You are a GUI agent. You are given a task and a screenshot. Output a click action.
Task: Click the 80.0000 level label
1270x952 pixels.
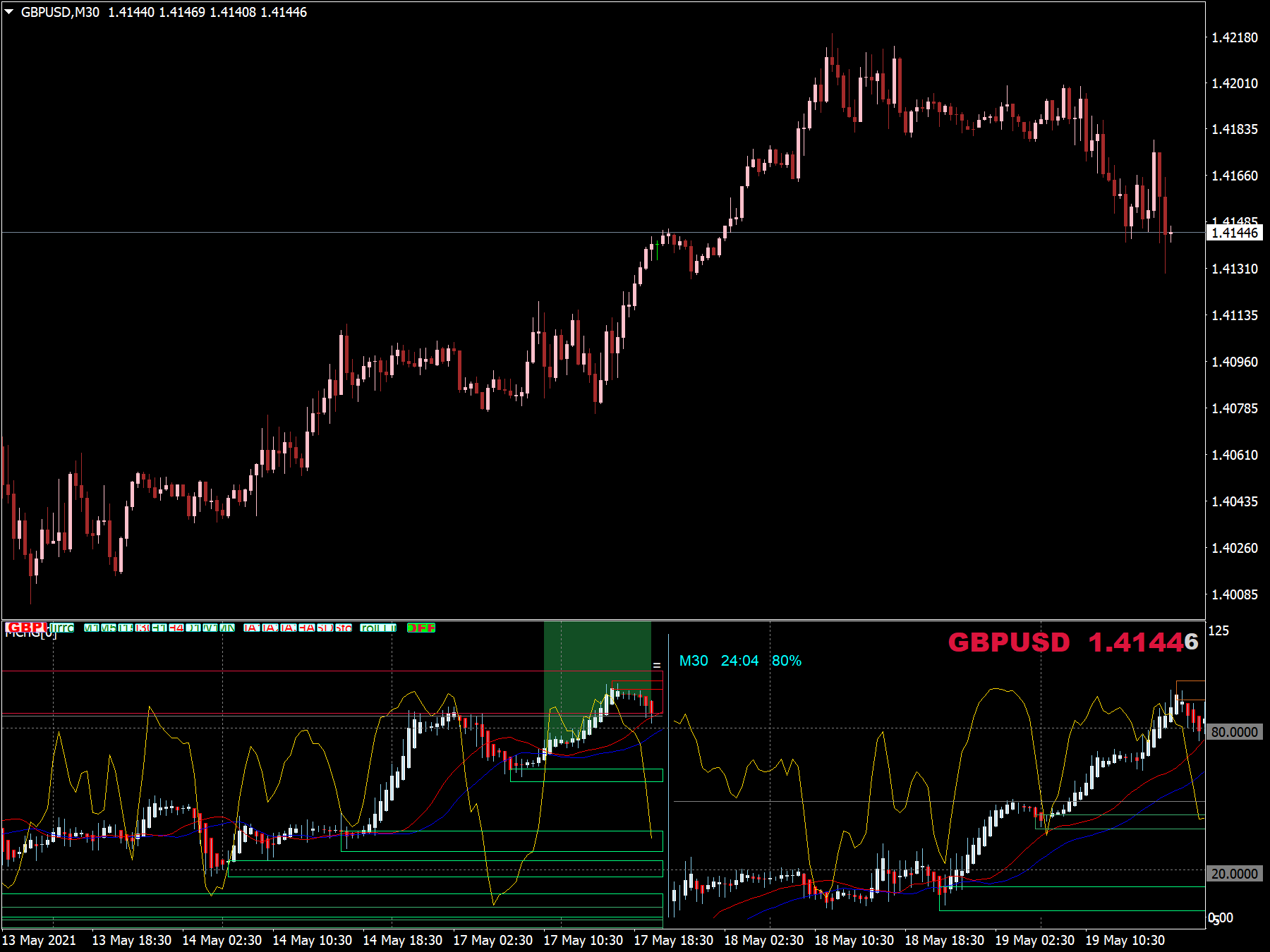1234,732
